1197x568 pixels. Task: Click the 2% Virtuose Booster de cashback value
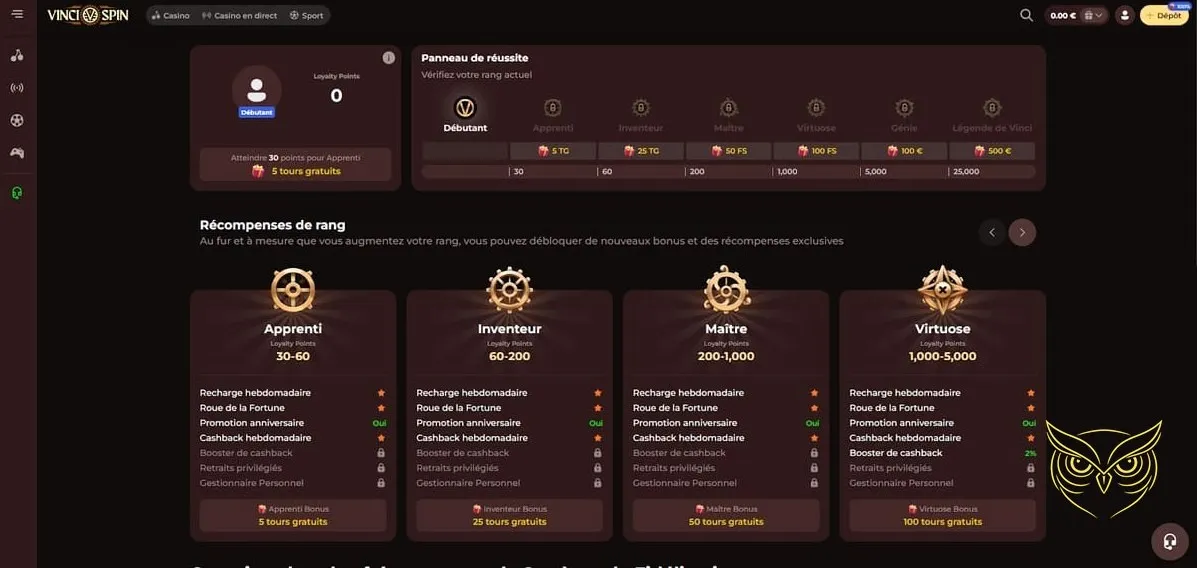point(1031,453)
